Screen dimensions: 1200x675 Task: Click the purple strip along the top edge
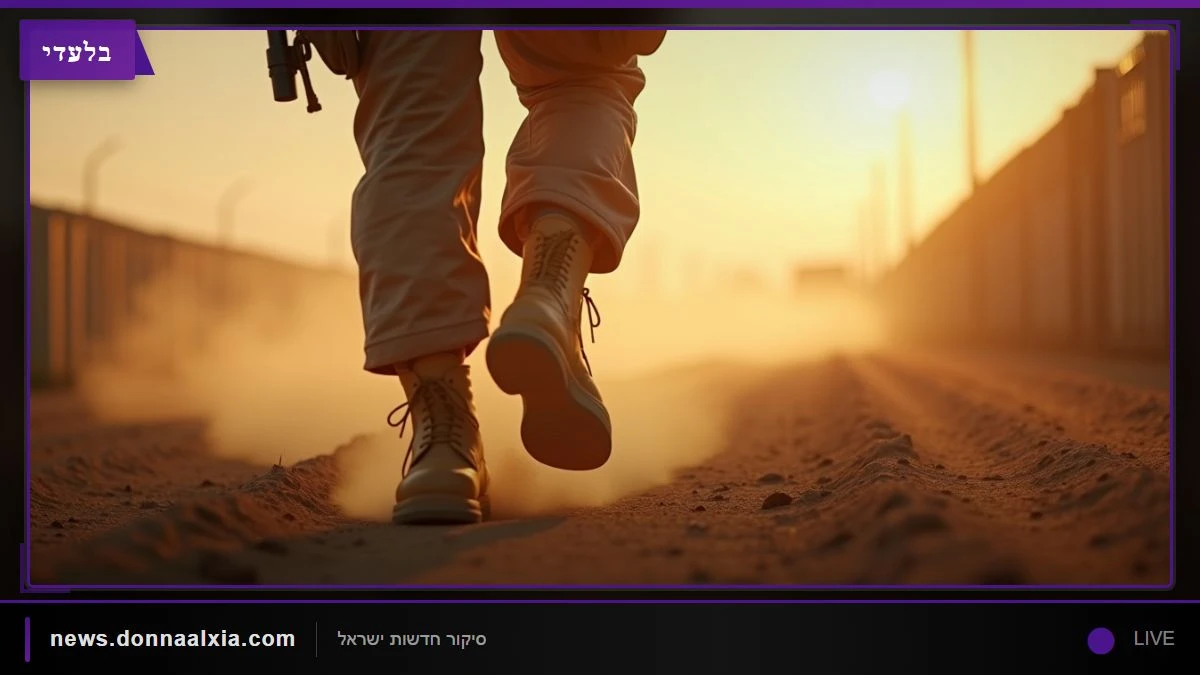[600, 4]
